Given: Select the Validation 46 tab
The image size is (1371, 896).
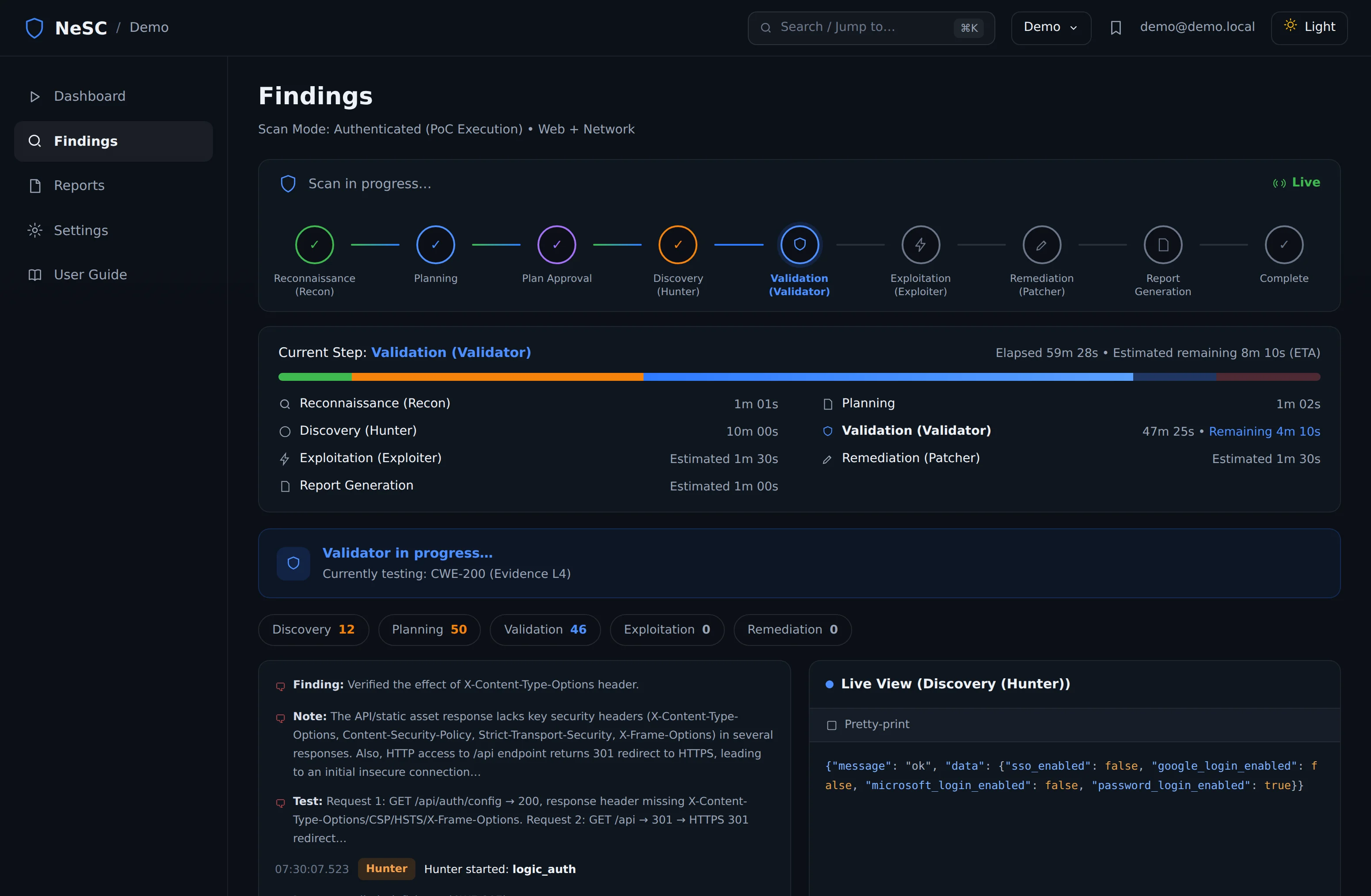Looking at the screenshot, I should (545, 630).
